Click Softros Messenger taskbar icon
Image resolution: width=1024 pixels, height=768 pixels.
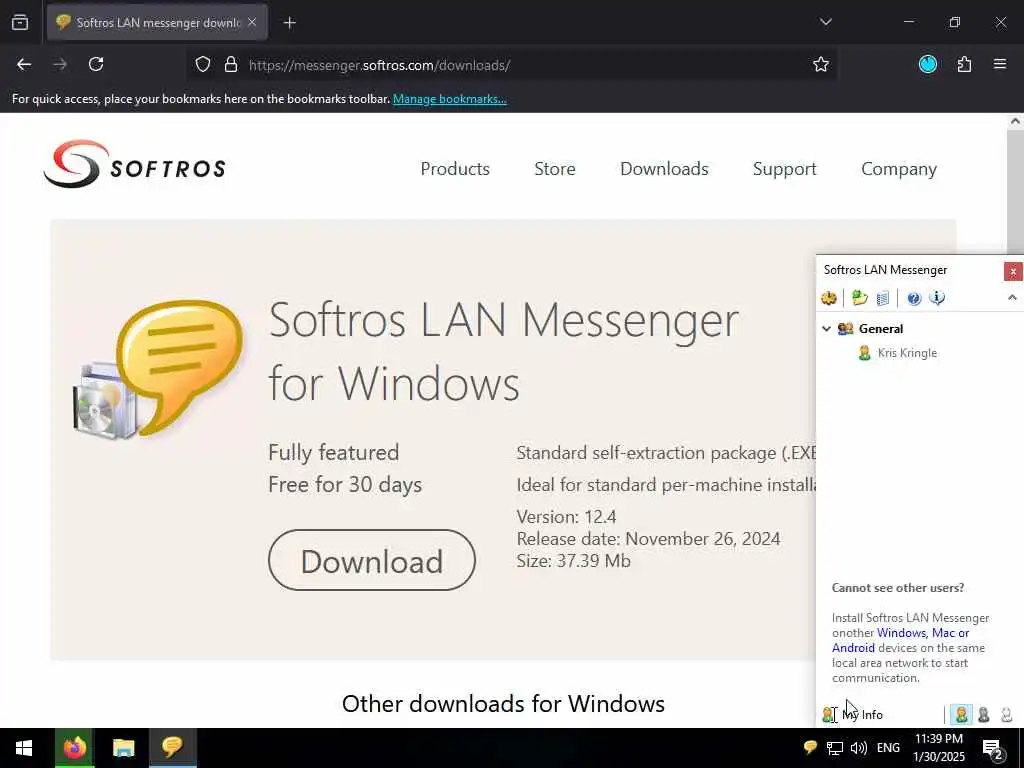click(172, 748)
